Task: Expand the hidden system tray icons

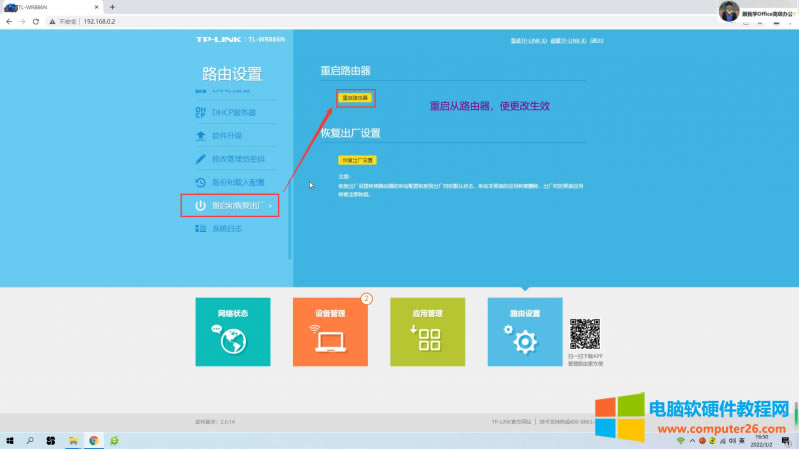Action: [x=692, y=441]
